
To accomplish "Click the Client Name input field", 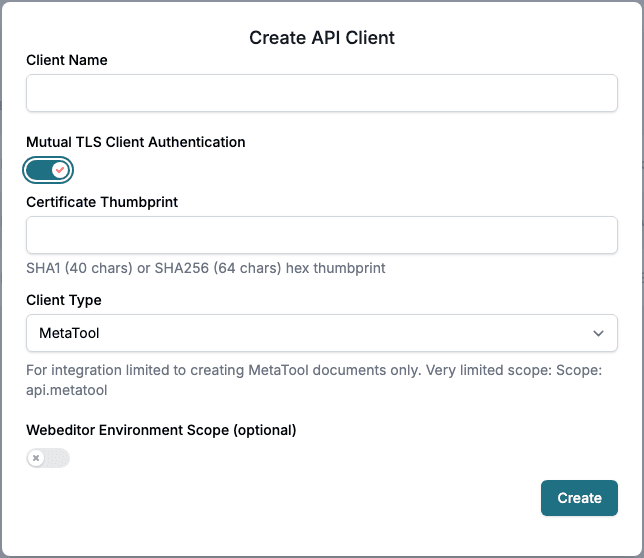I will click(322, 93).
